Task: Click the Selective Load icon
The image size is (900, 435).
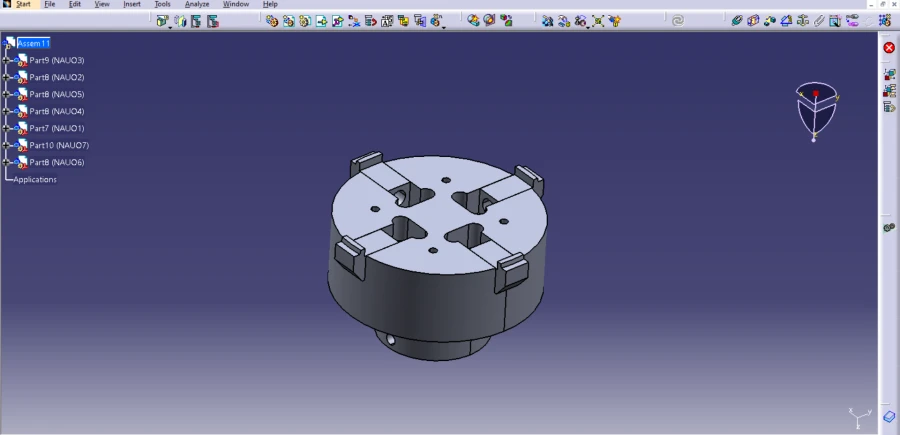Action: [x=404, y=21]
